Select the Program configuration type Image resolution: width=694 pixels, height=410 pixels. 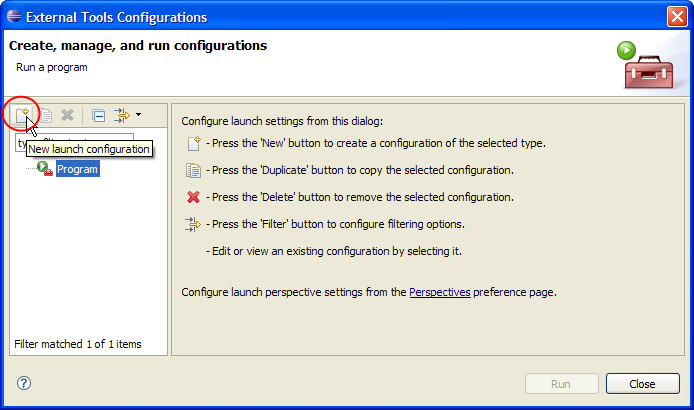(77, 169)
